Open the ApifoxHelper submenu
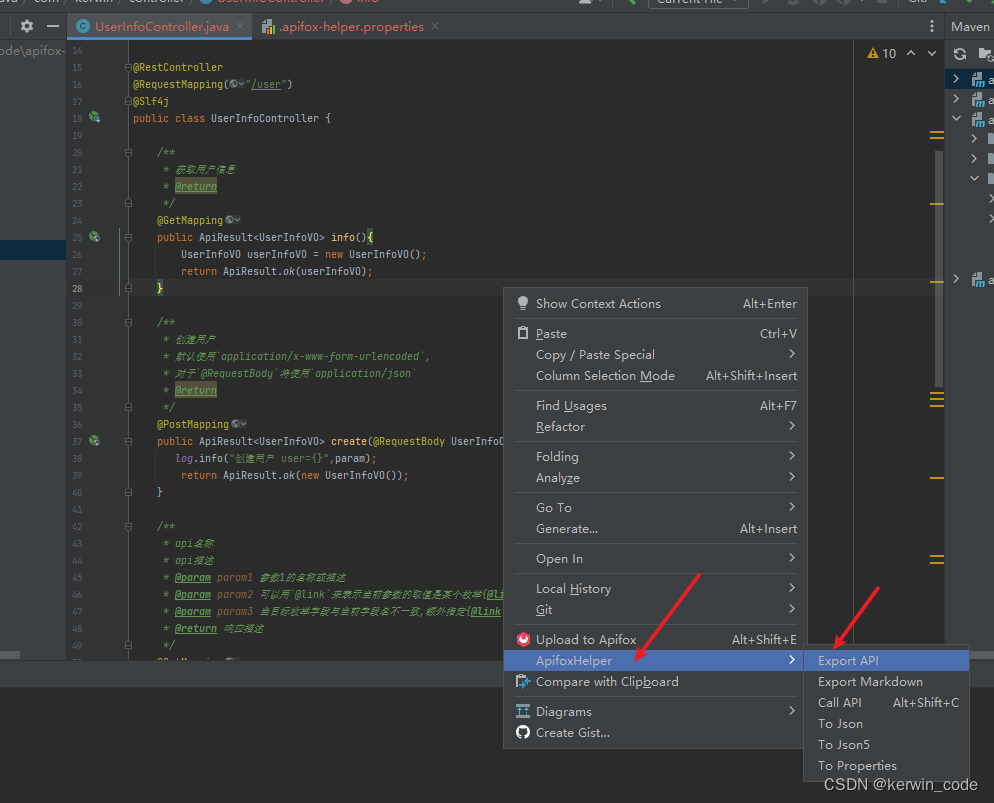The image size is (994, 803). [x=653, y=660]
